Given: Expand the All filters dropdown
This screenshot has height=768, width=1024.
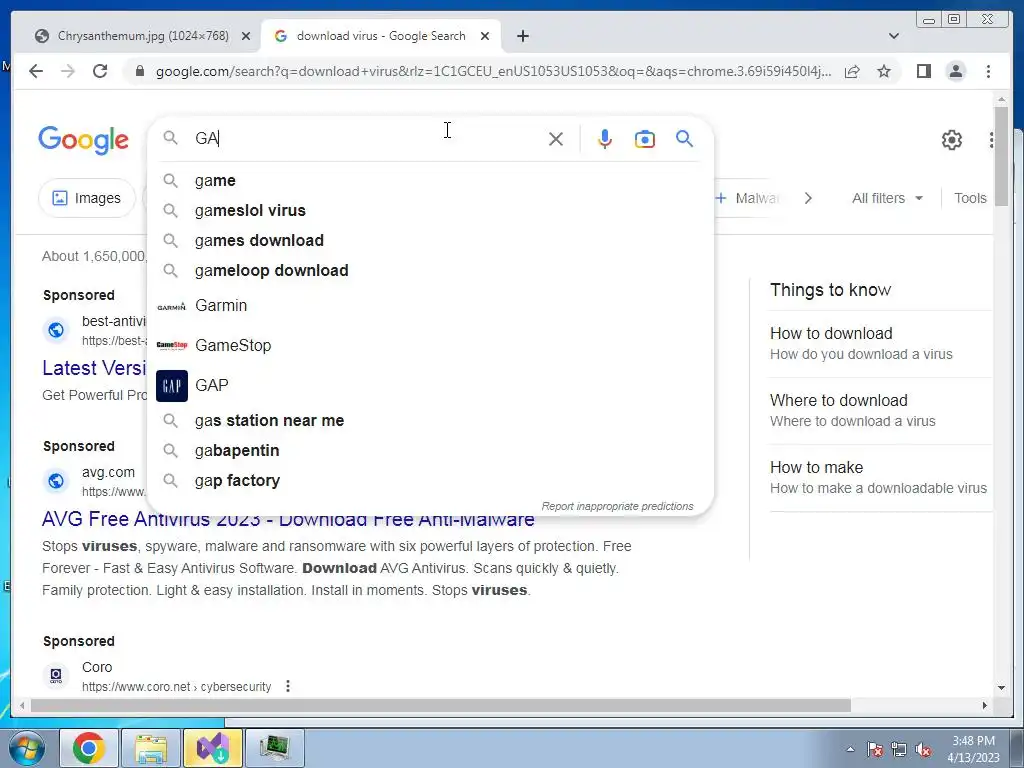Looking at the screenshot, I should coord(888,198).
